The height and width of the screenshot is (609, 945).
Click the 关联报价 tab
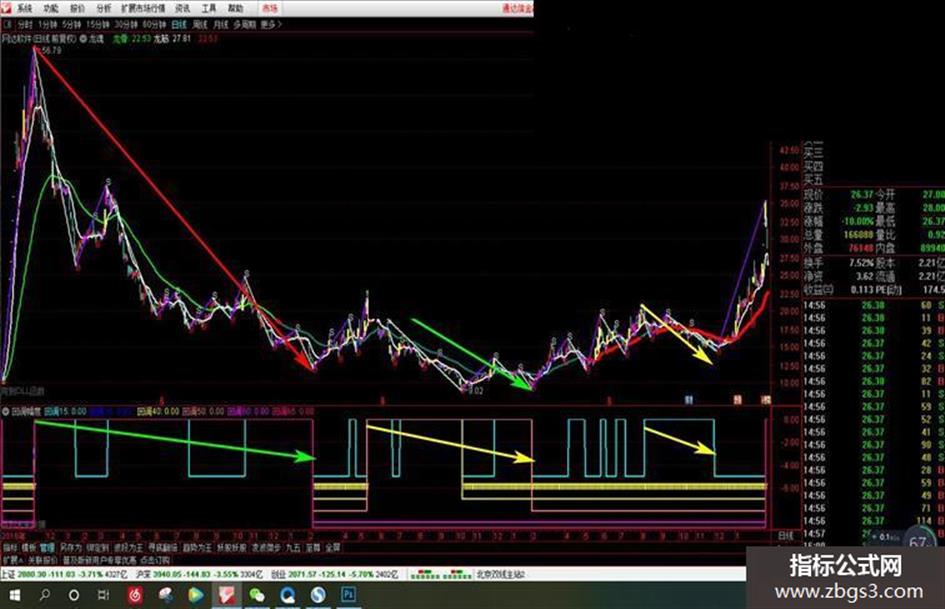tap(42, 560)
